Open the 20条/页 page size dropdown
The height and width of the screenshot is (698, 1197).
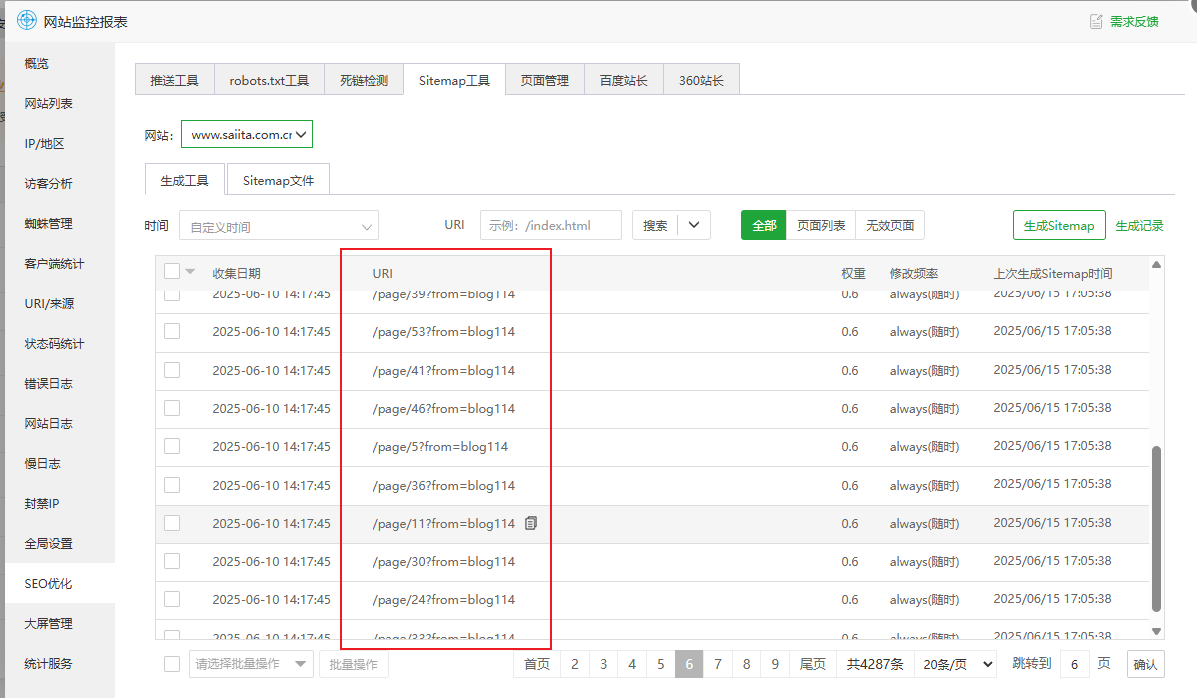tap(958, 664)
